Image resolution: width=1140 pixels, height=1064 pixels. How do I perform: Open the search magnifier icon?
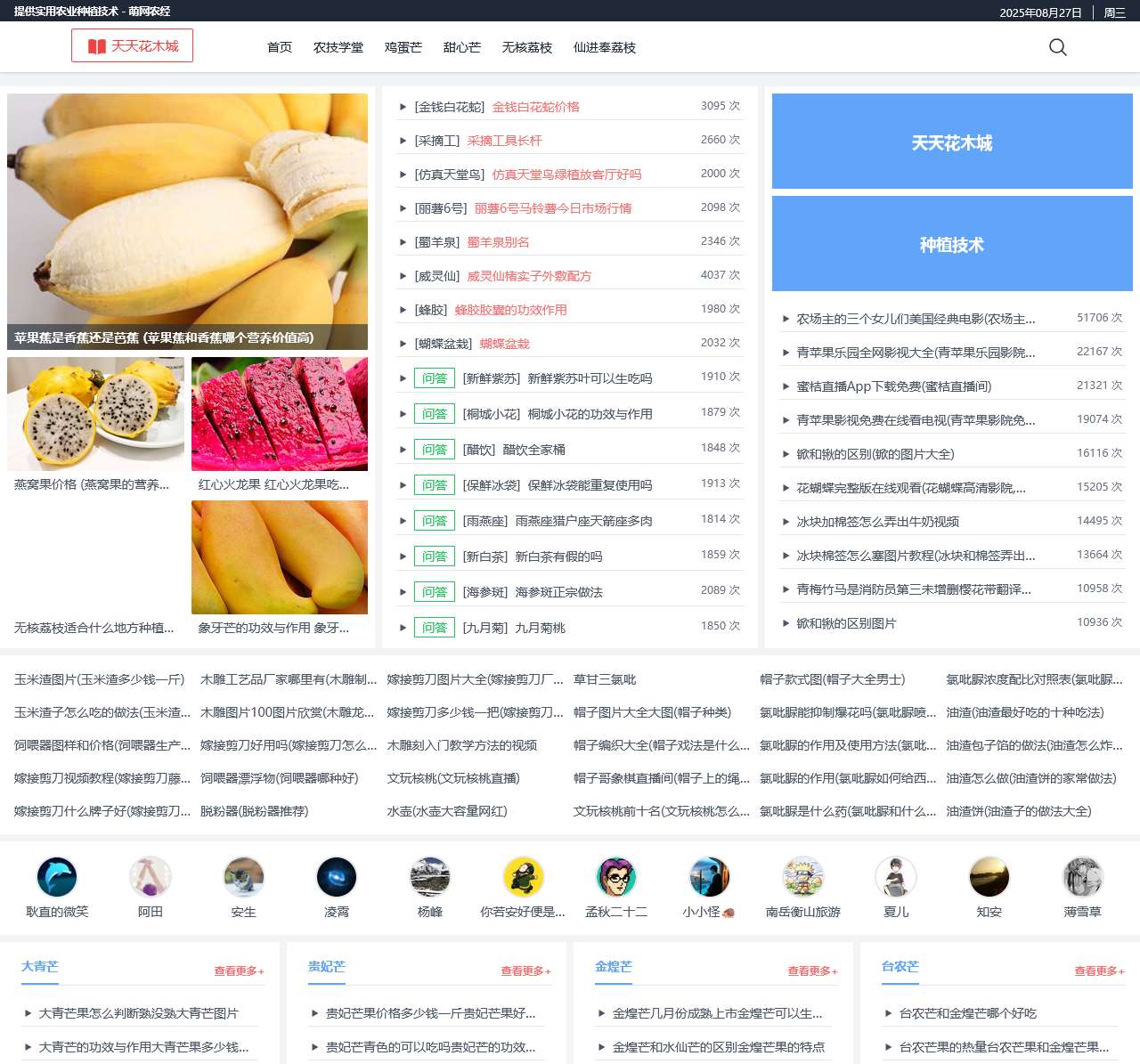pos(1057,47)
